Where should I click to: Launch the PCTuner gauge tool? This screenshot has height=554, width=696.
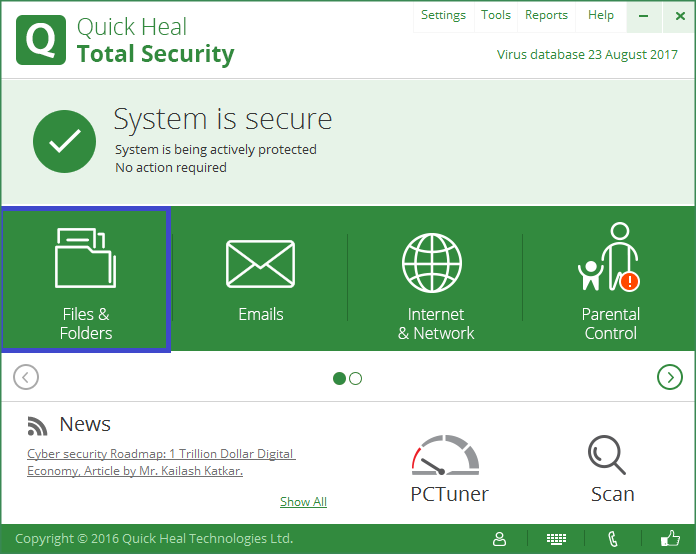(x=448, y=469)
